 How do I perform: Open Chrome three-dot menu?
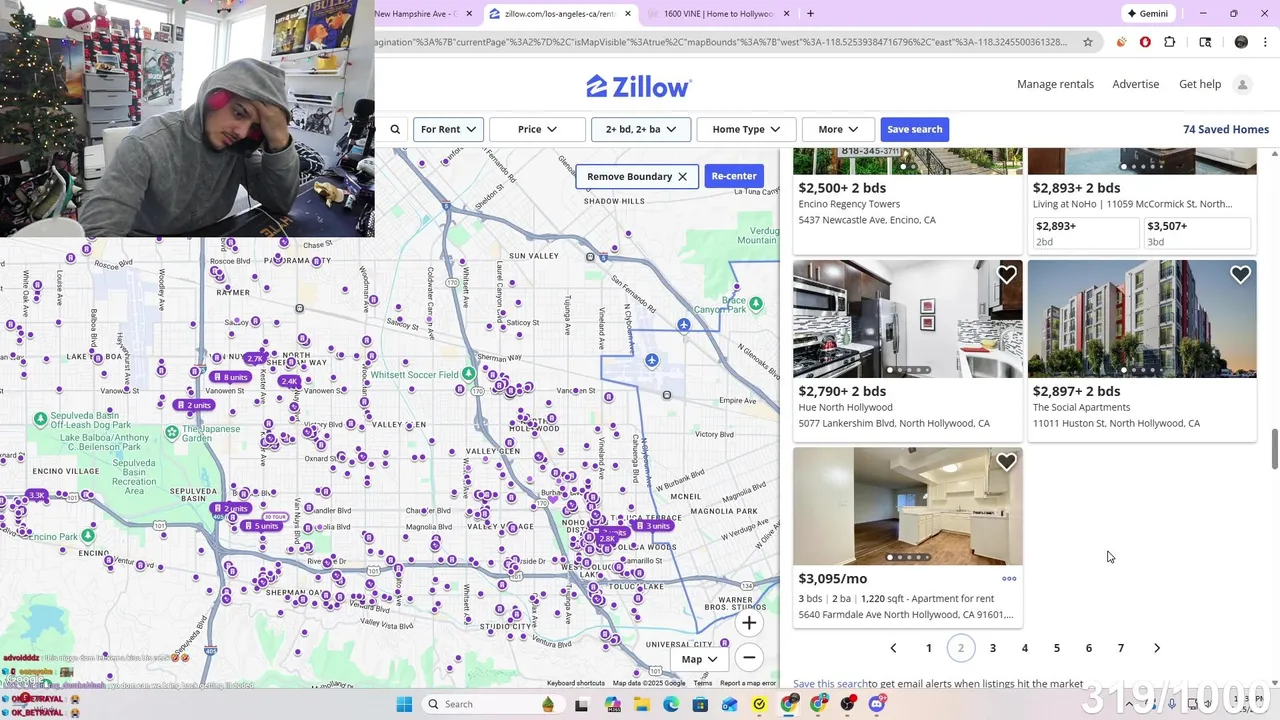[1265, 42]
